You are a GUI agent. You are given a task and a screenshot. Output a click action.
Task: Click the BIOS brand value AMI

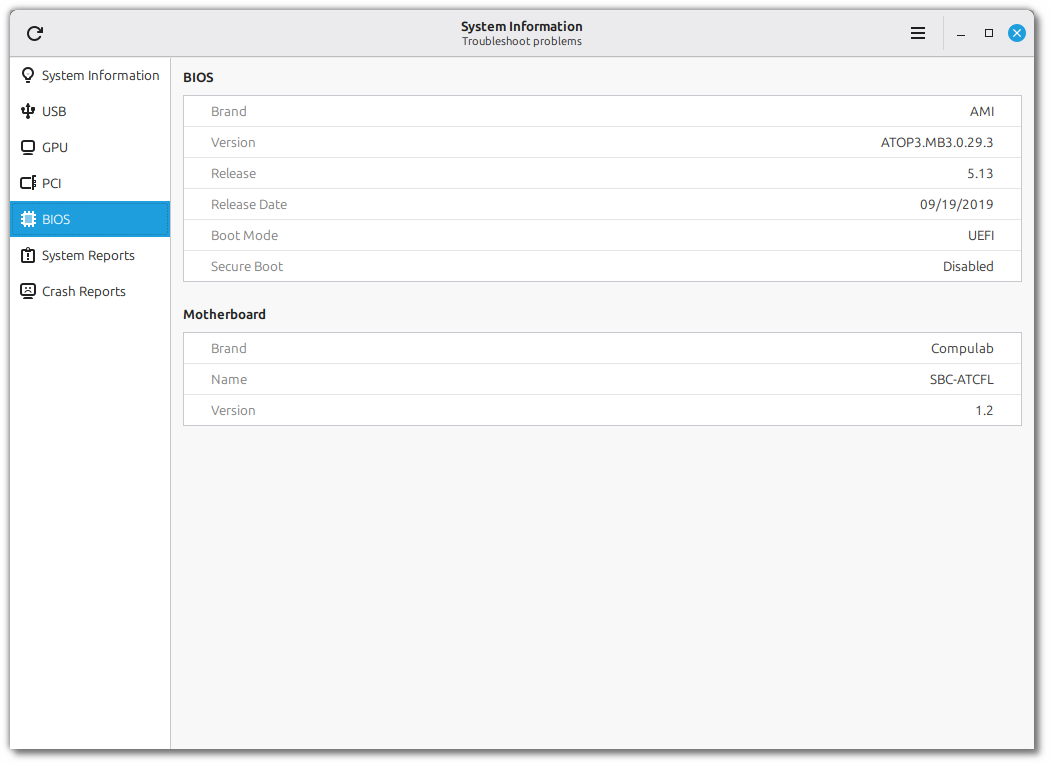[982, 111]
